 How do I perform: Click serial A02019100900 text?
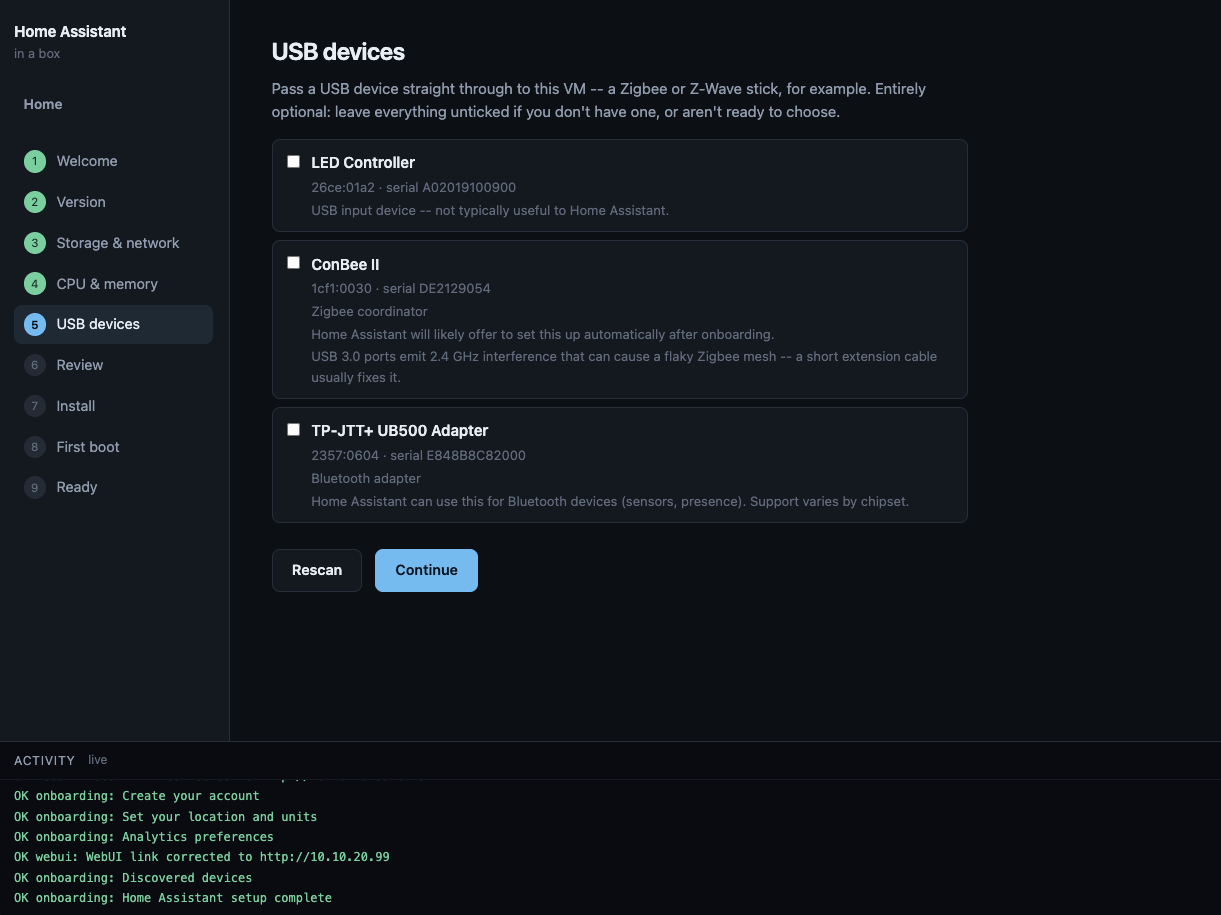point(451,187)
